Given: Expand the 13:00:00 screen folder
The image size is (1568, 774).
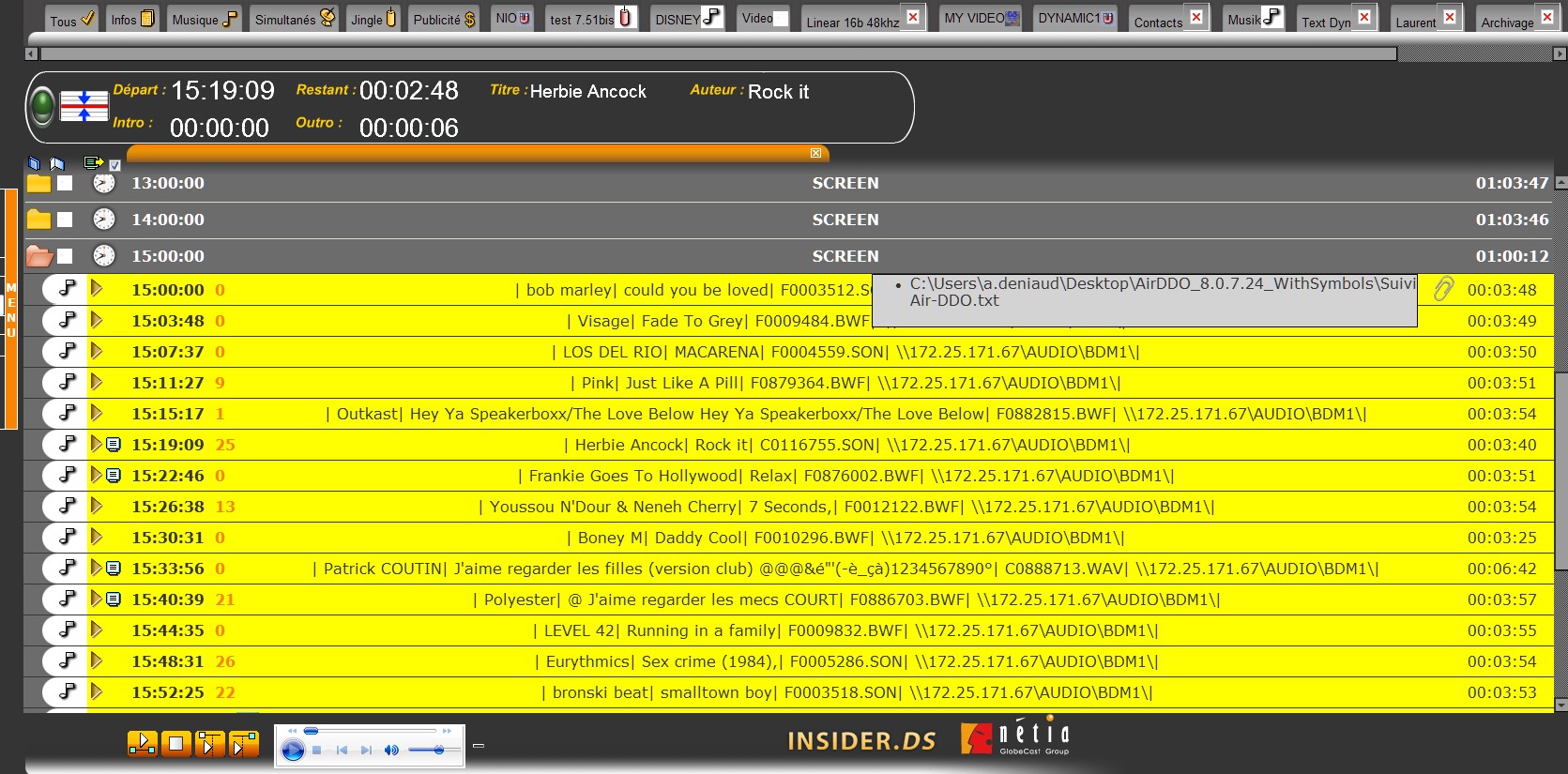Looking at the screenshot, I should pyautogui.click(x=38, y=183).
